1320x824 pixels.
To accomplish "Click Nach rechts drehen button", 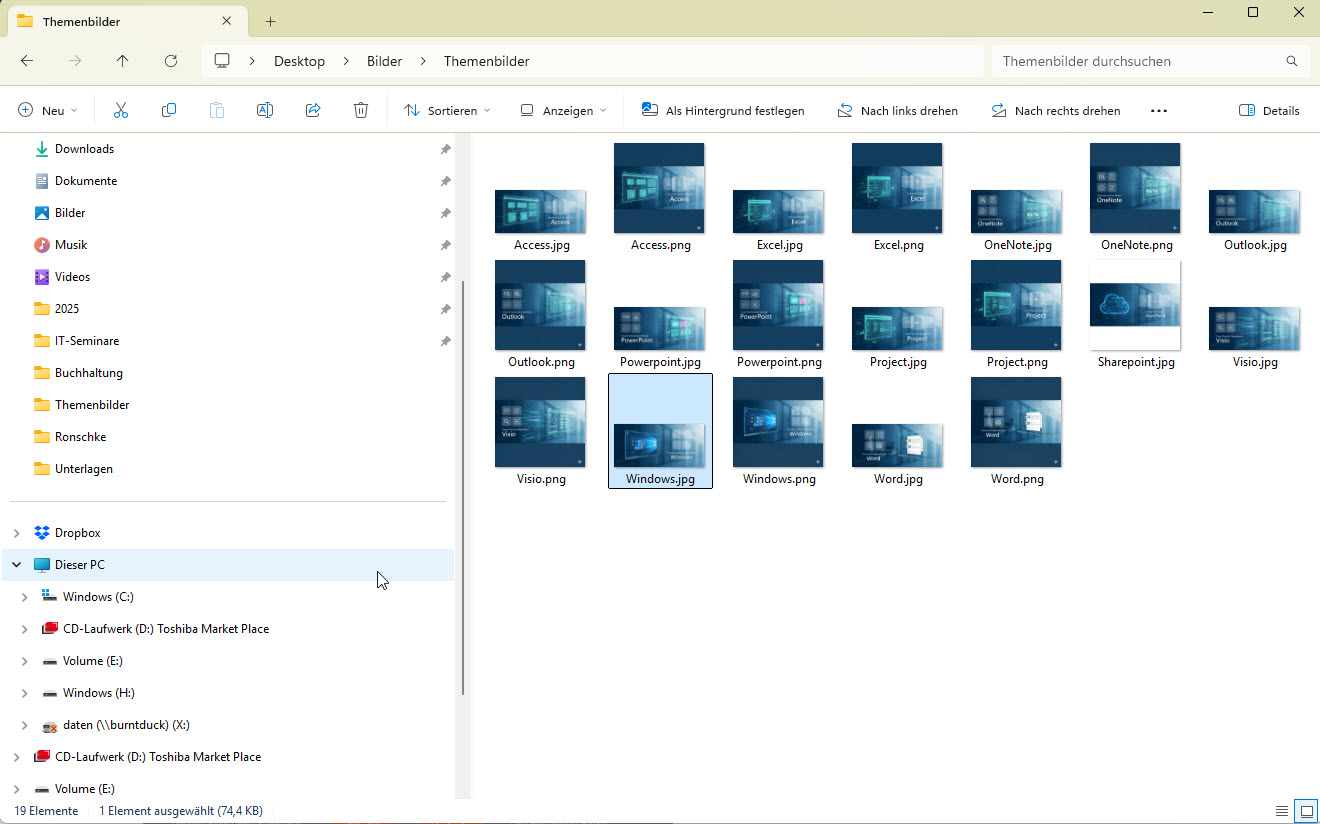I will [1055, 111].
